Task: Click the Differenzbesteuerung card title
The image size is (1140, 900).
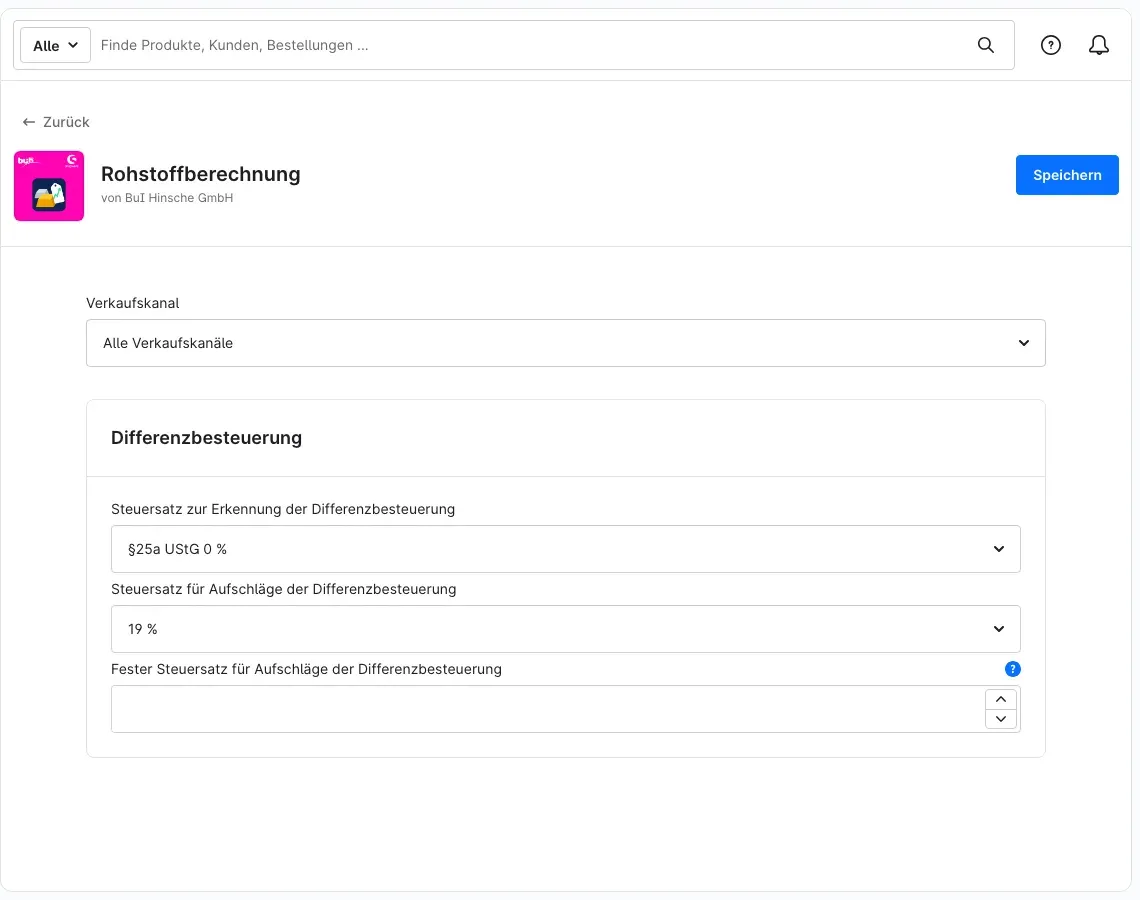Action: coord(206,438)
